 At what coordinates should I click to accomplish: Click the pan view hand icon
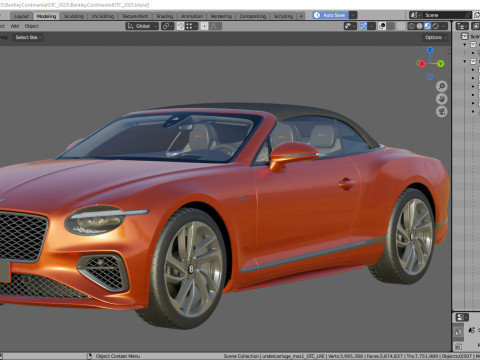tap(442, 99)
